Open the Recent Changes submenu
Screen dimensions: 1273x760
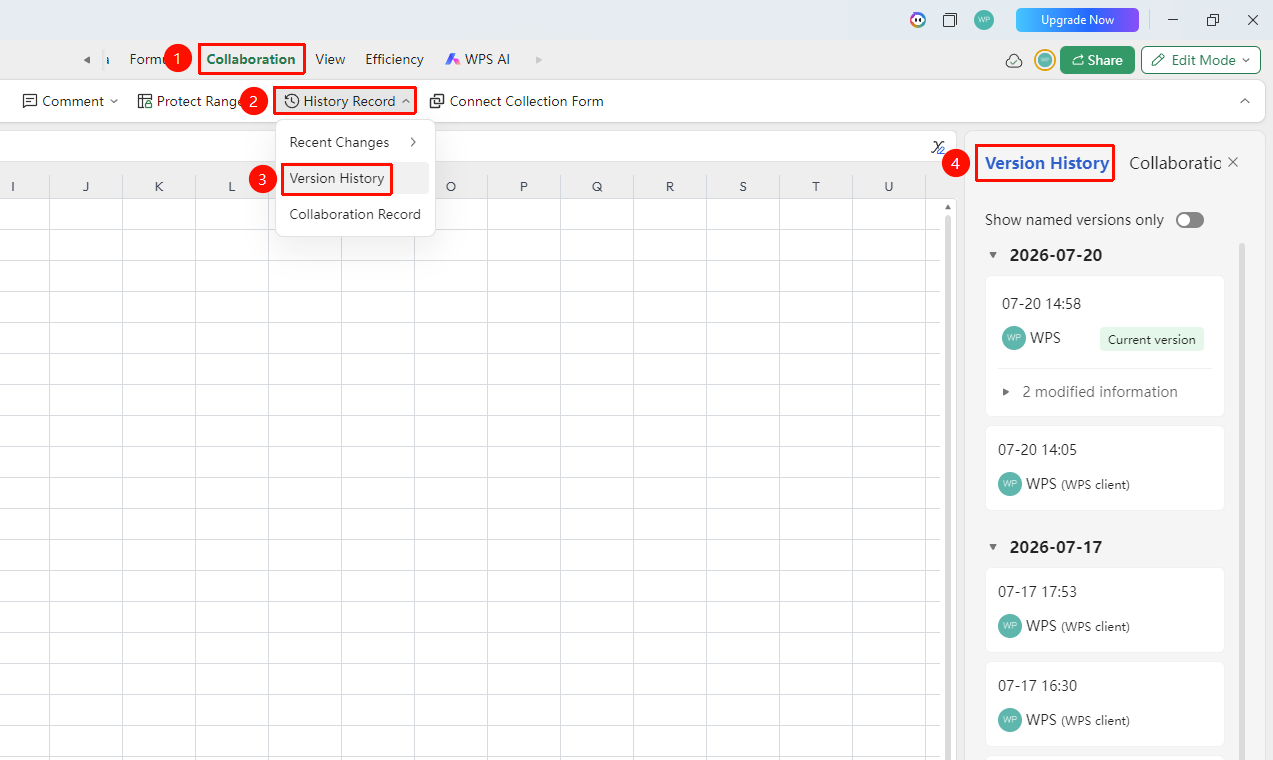[x=355, y=142]
